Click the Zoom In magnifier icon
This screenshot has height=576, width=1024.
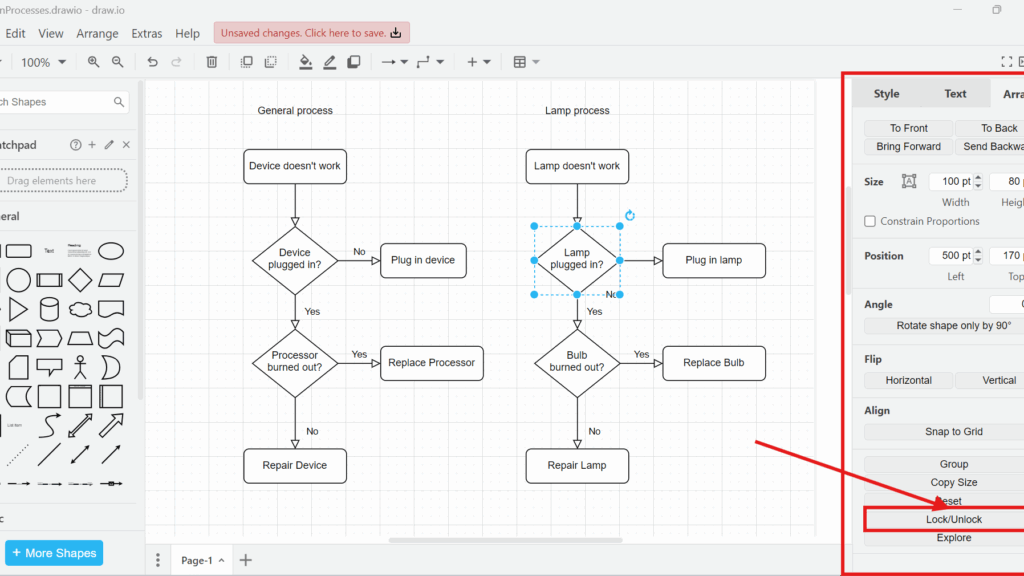pos(93,62)
